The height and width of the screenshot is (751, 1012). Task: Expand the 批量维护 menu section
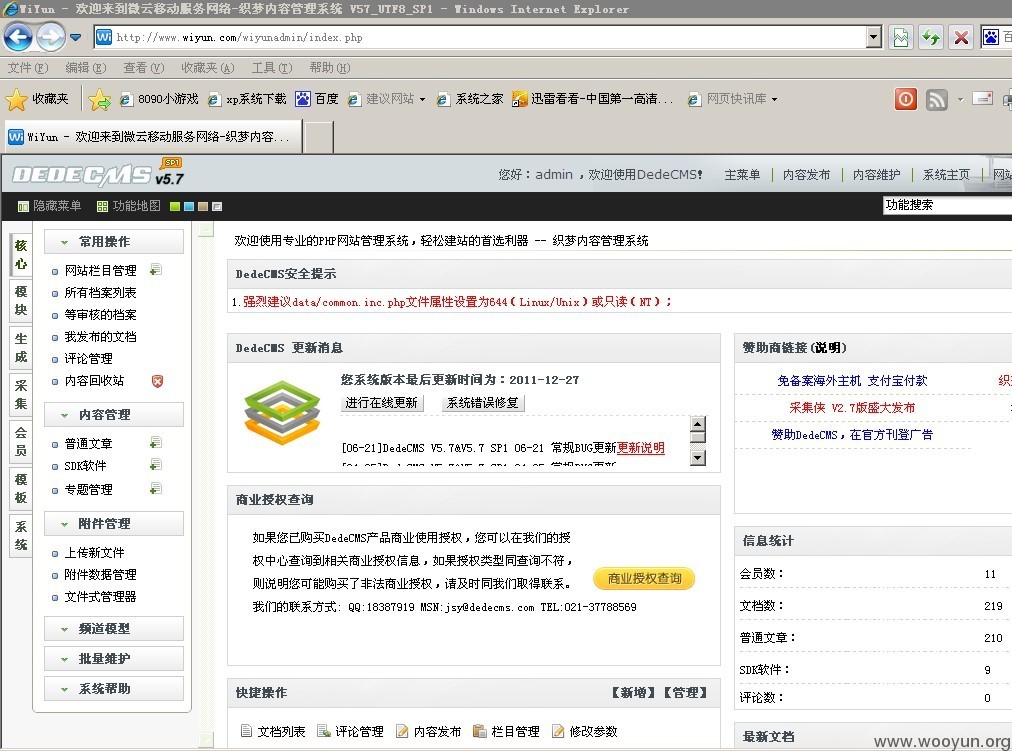pyautogui.click(x=114, y=659)
